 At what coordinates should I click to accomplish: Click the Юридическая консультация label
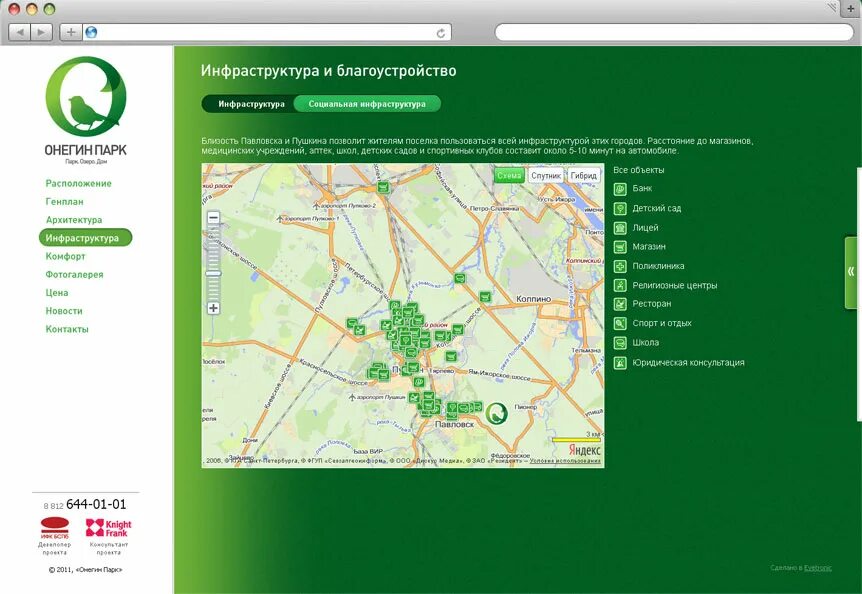(688, 363)
